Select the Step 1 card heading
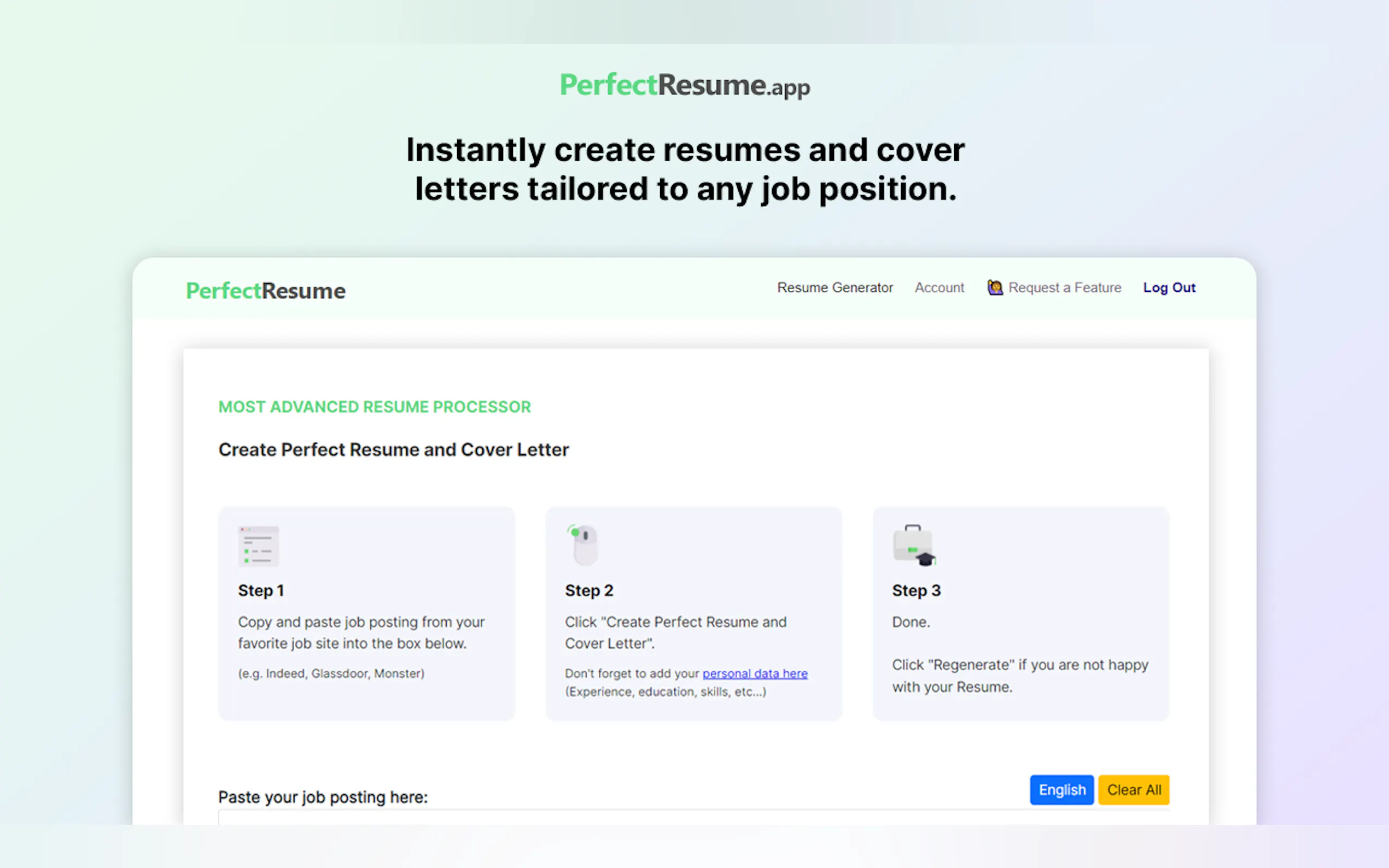 click(x=261, y=591)
